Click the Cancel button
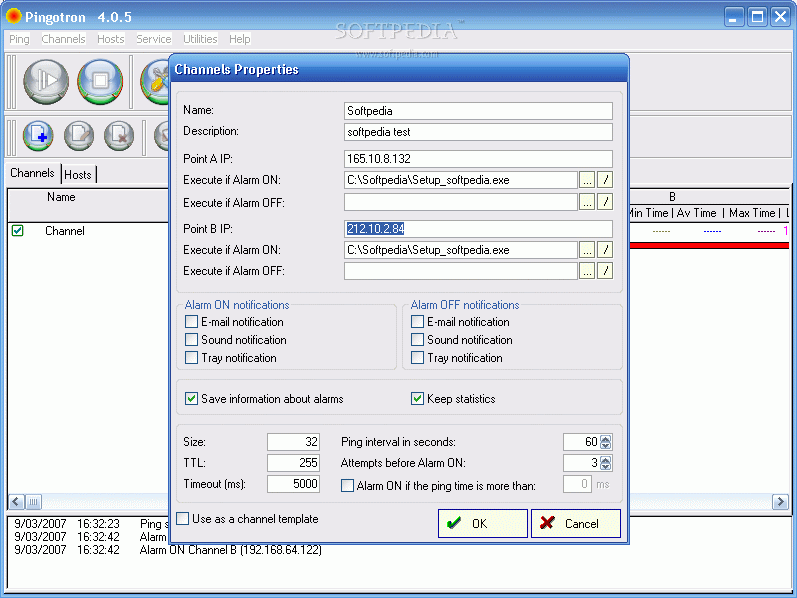The width and height of the screenshot is (797, 598). click(x=575, y=523)
